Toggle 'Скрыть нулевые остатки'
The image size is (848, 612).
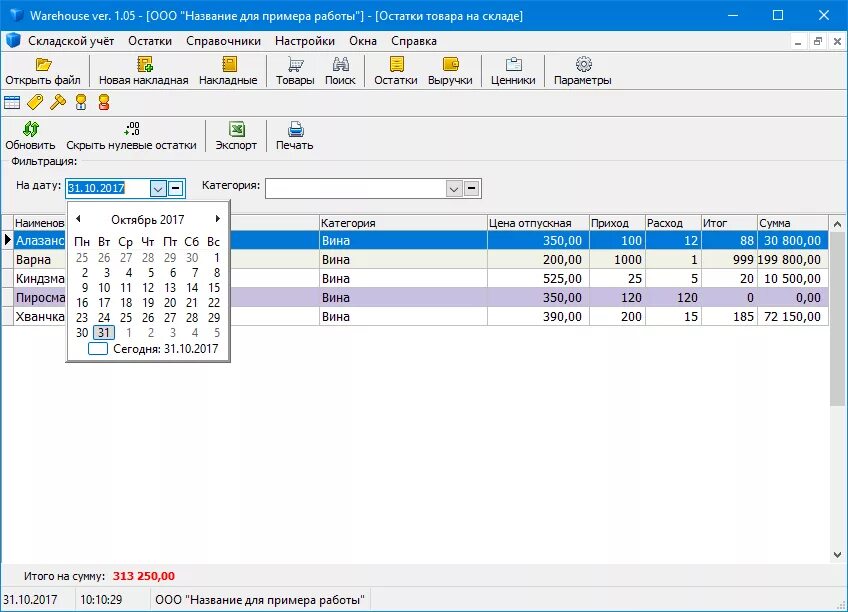pyautogui.click(x=131, y=136)
